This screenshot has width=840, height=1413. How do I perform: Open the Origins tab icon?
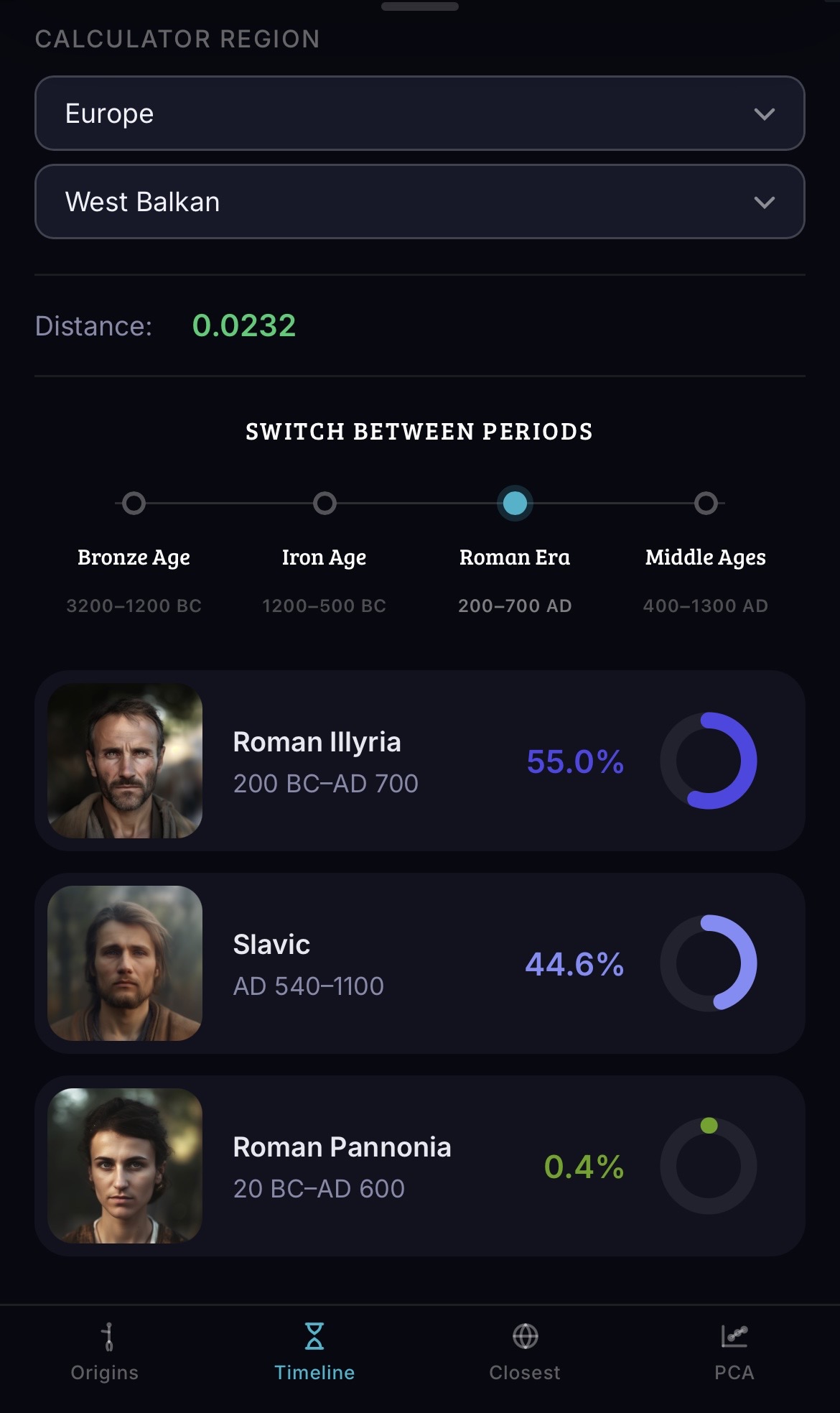(x=108, y=1337)
